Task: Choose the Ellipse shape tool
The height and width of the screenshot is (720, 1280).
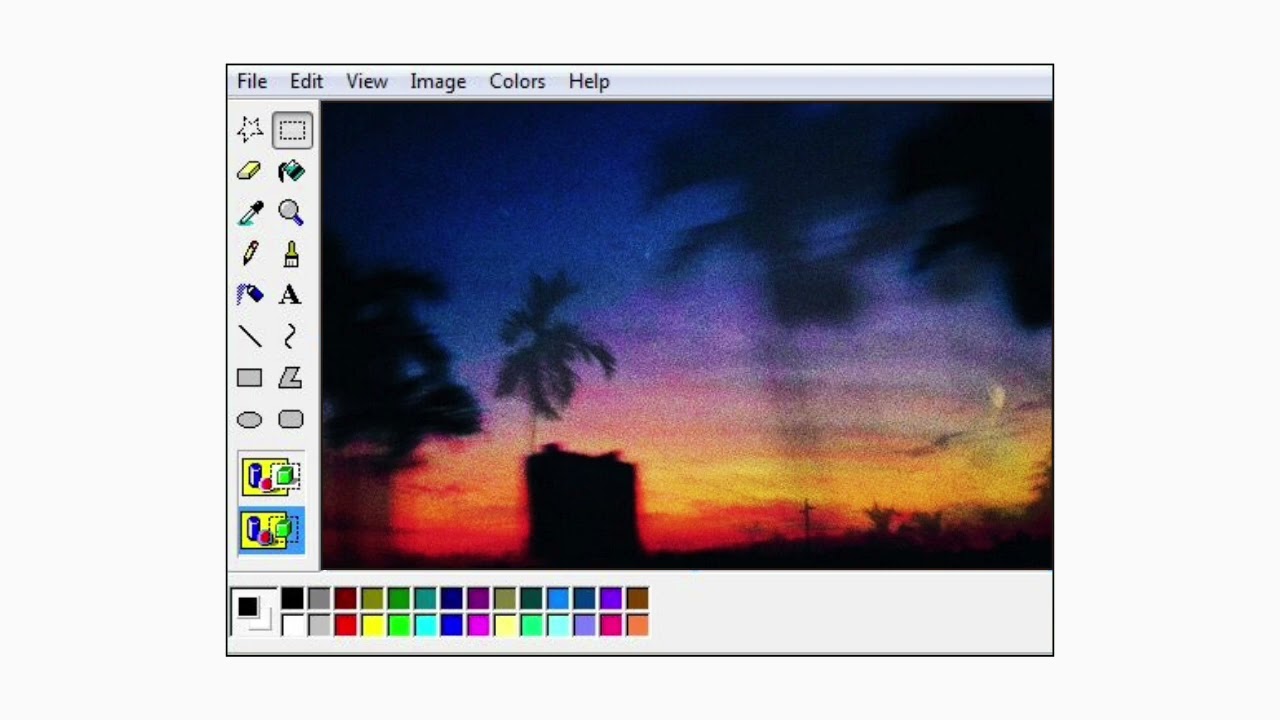Action: coord(250,420)
